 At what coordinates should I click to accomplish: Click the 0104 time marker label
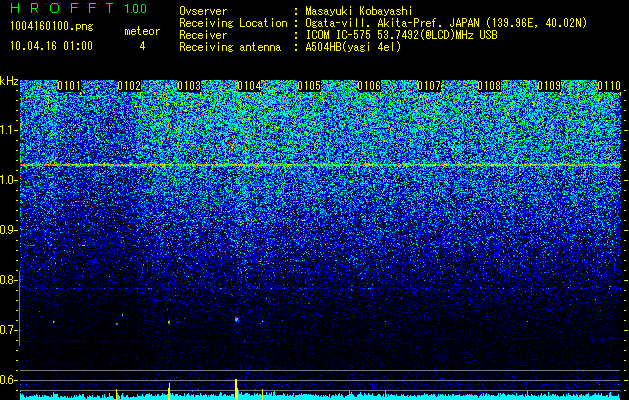(x=249, y=86)
